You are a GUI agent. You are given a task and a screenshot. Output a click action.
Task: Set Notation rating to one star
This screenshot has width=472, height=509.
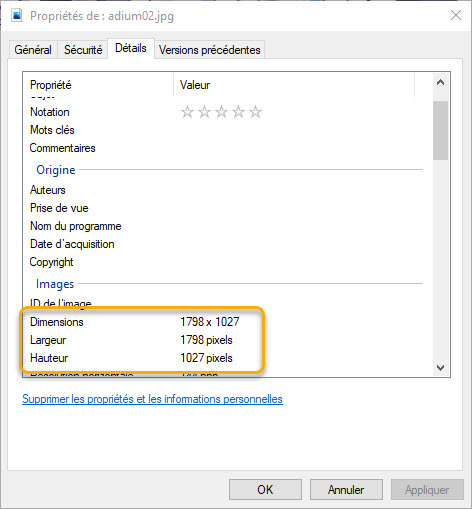pos(187,112)
